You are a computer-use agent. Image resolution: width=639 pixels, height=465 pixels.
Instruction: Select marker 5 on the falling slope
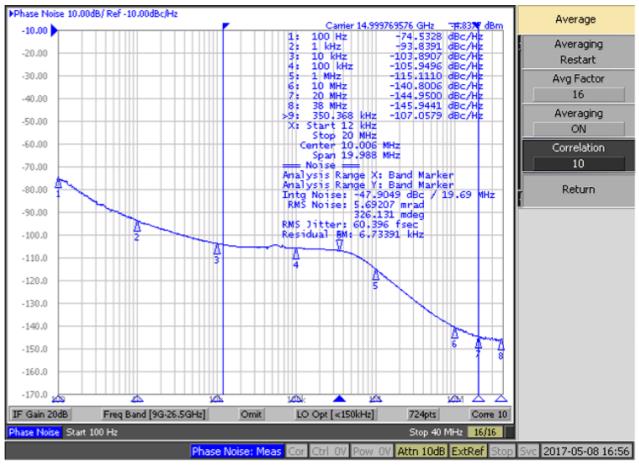click(376, 274)
